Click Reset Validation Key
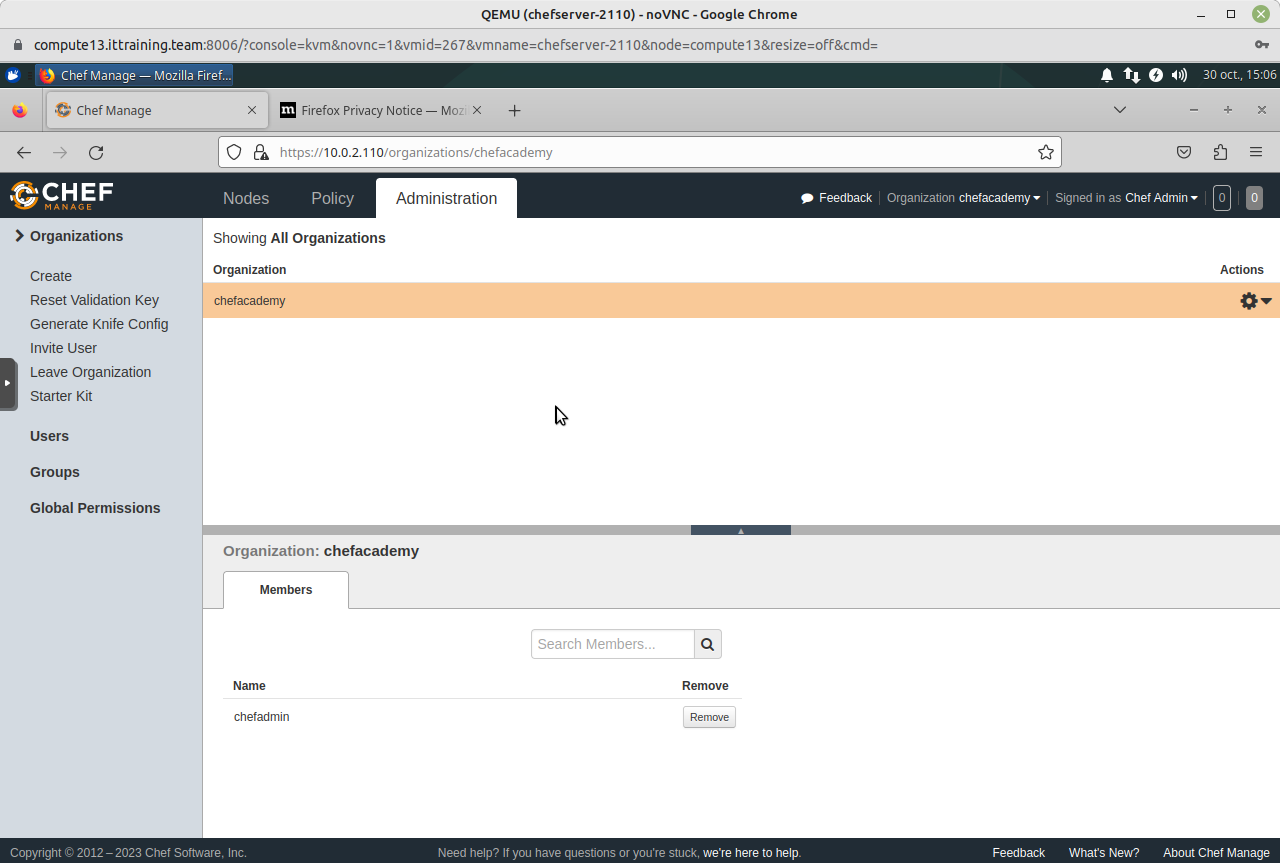This screenshot has width=1280, height=863. pos(94,300)
